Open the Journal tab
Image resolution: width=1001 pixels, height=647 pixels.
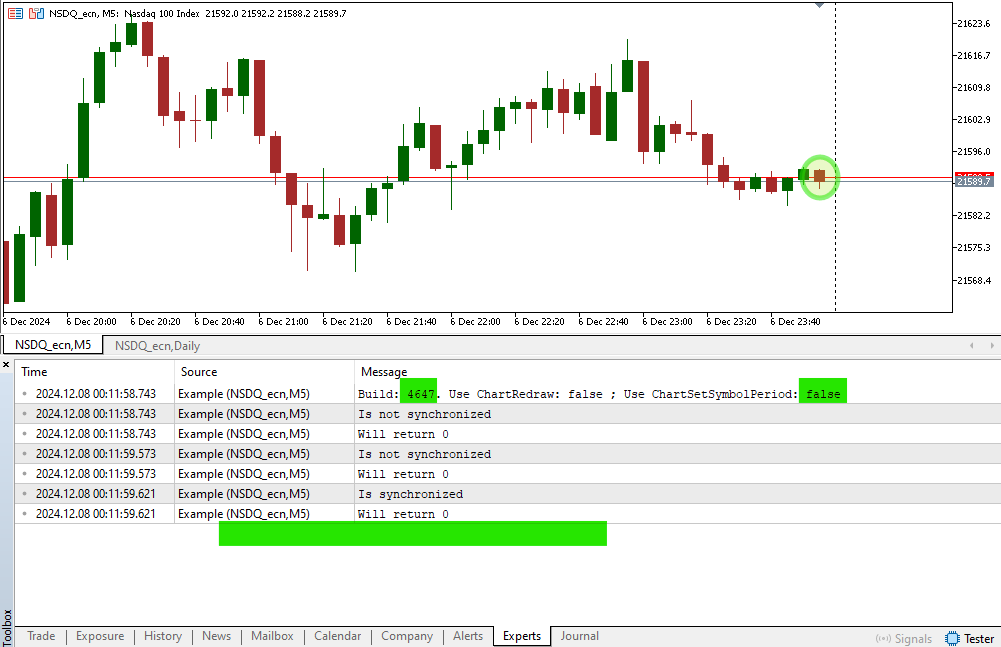click(x=580, y=636)
